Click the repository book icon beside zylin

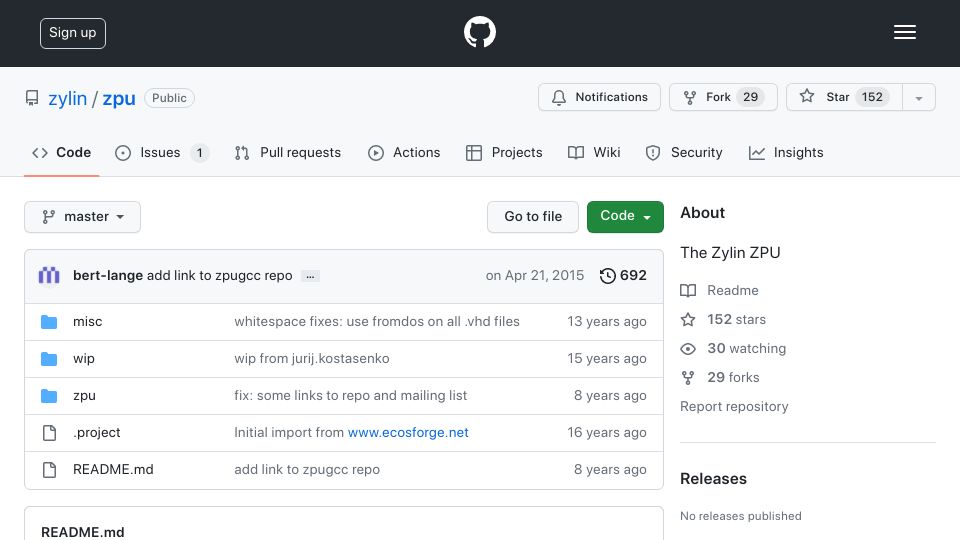tap(32, 98)
